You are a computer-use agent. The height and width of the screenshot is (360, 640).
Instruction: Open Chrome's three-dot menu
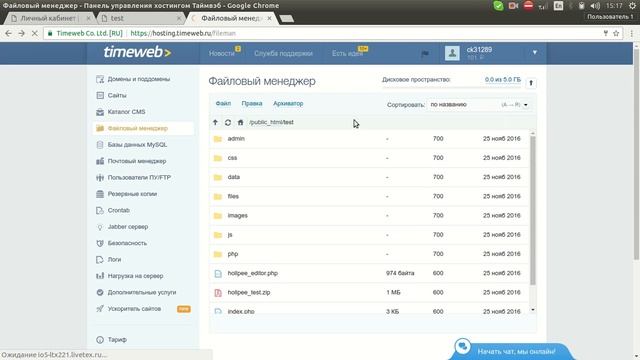coord(631,33)
